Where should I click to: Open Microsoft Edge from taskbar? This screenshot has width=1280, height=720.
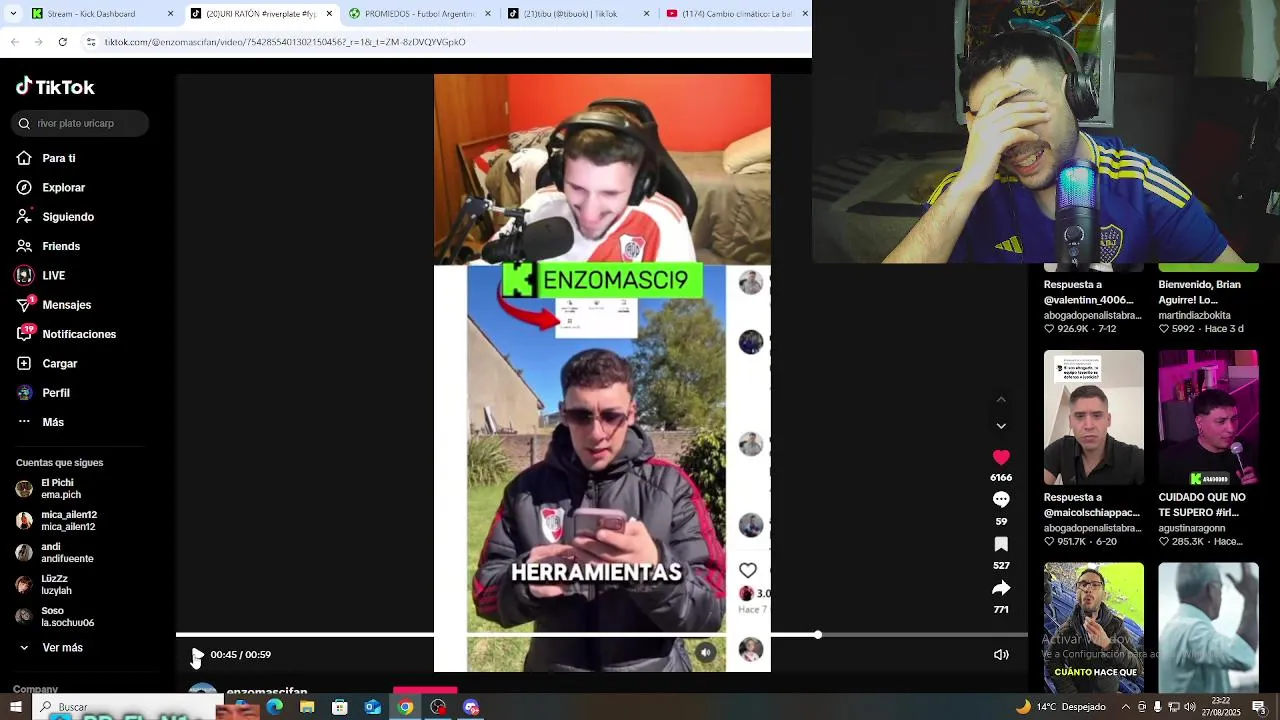point(275,707)
